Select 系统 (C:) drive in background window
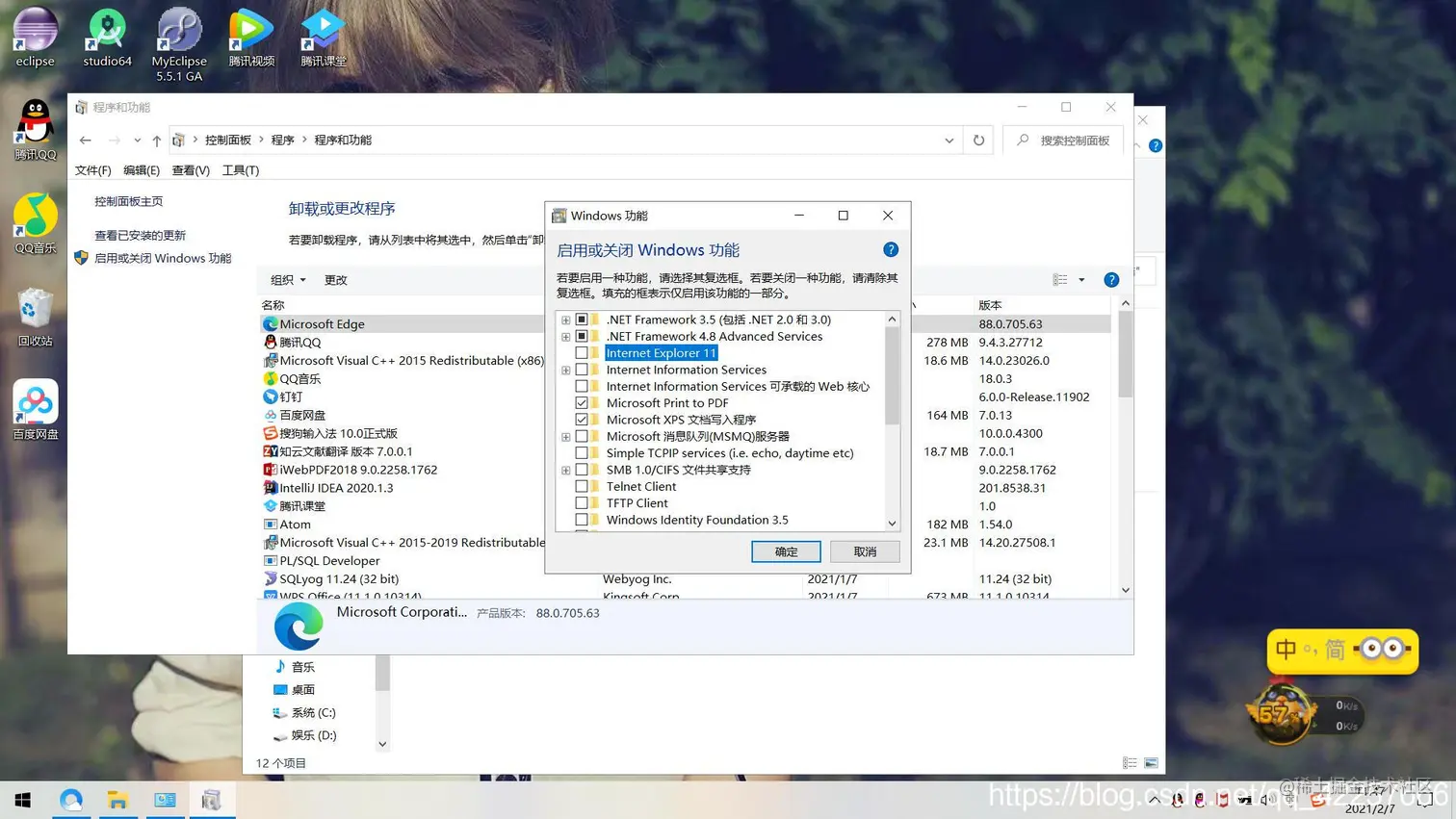The height and width of the screenshot is (819, 1456). [304, 713]
